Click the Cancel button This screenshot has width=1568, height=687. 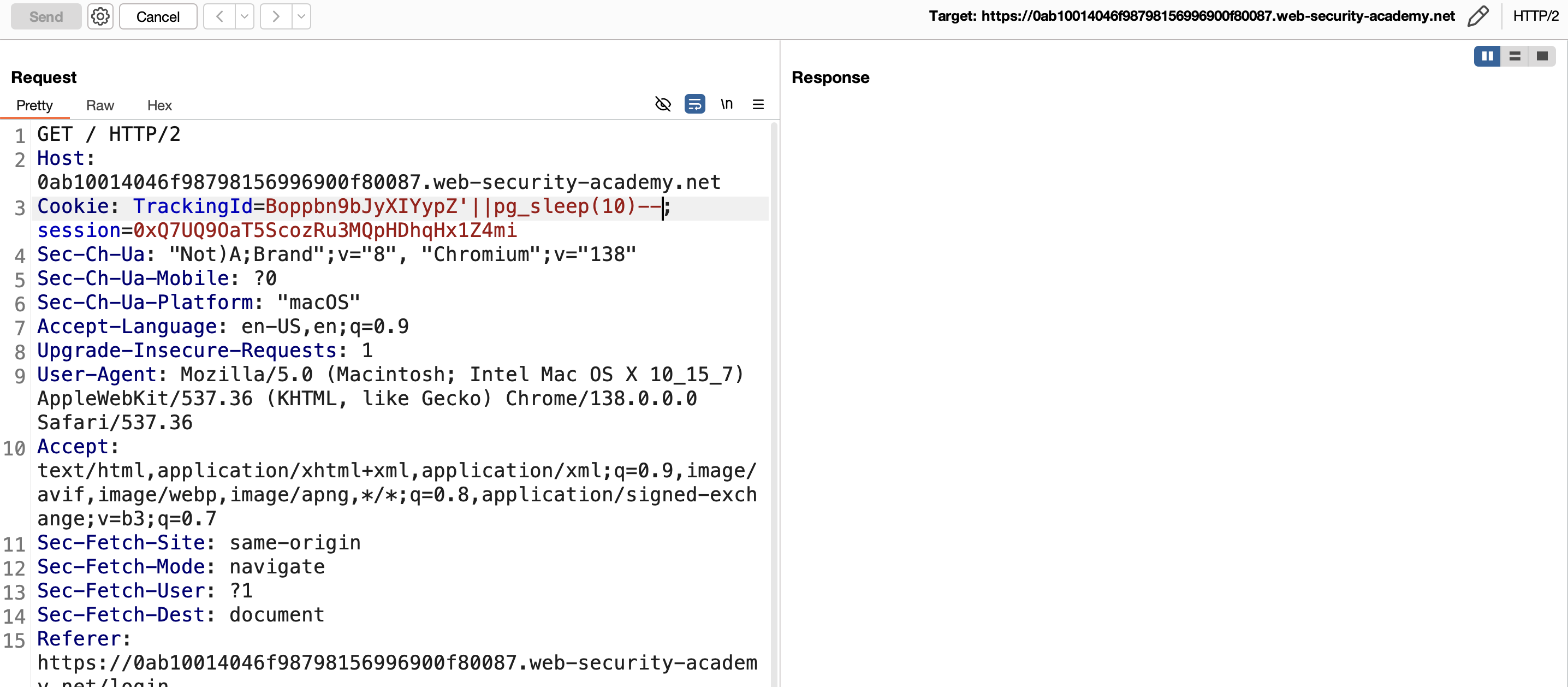click(x=158, y=16)
